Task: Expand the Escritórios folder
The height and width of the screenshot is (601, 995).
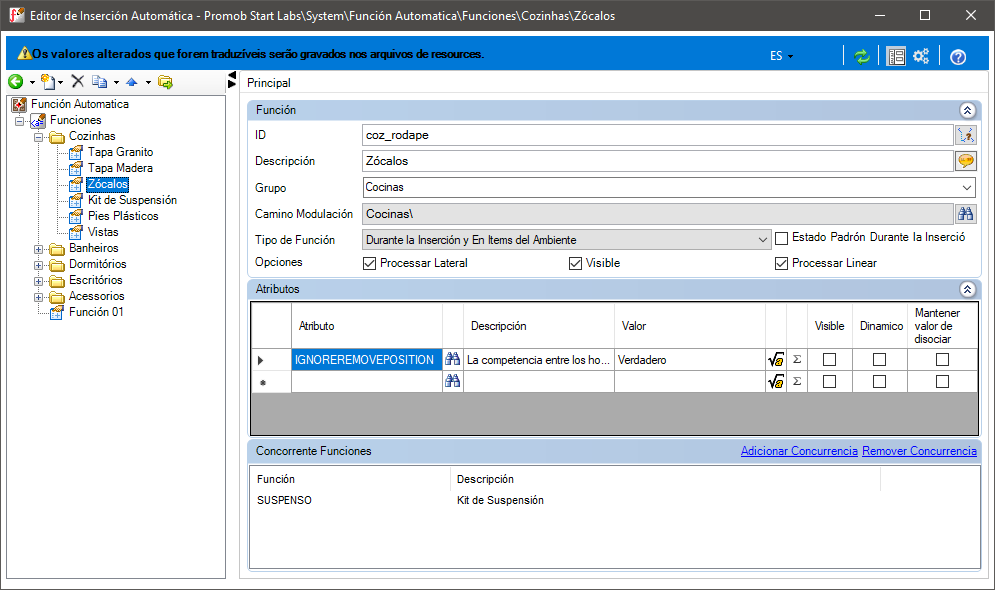Action: click(x=39, y=281)
